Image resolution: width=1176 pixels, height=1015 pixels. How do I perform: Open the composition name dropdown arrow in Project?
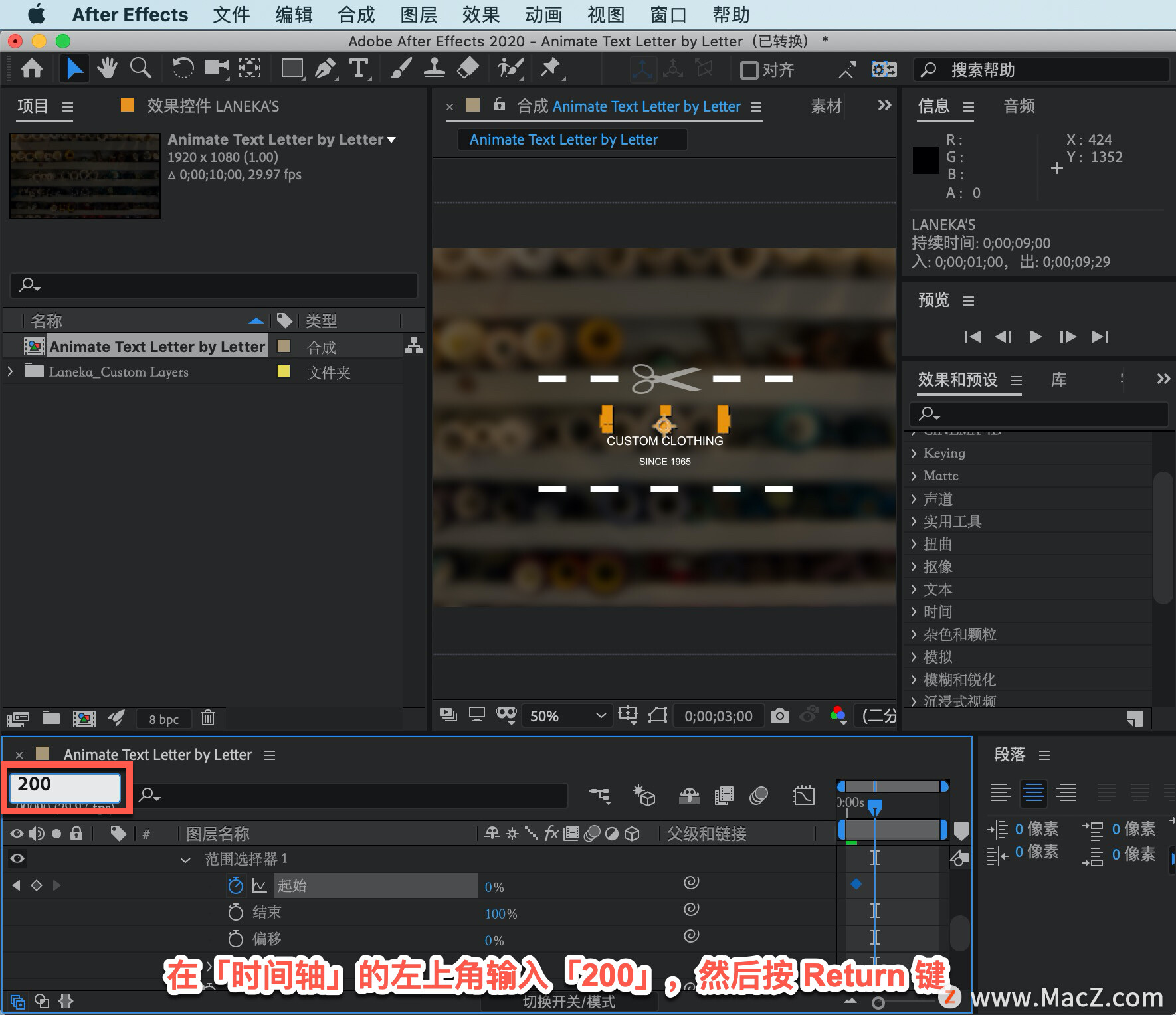391,139
